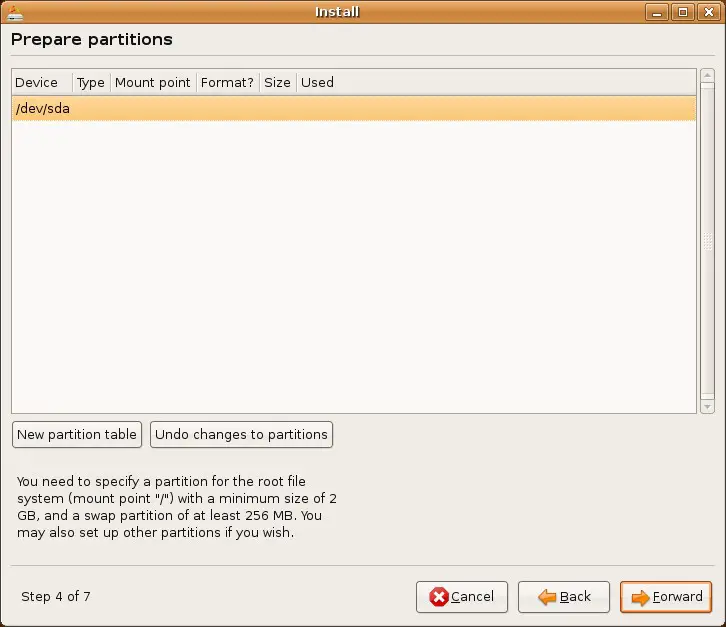Click the red X icon on Cancel
The image size is (726, 627).
point(438,597)
